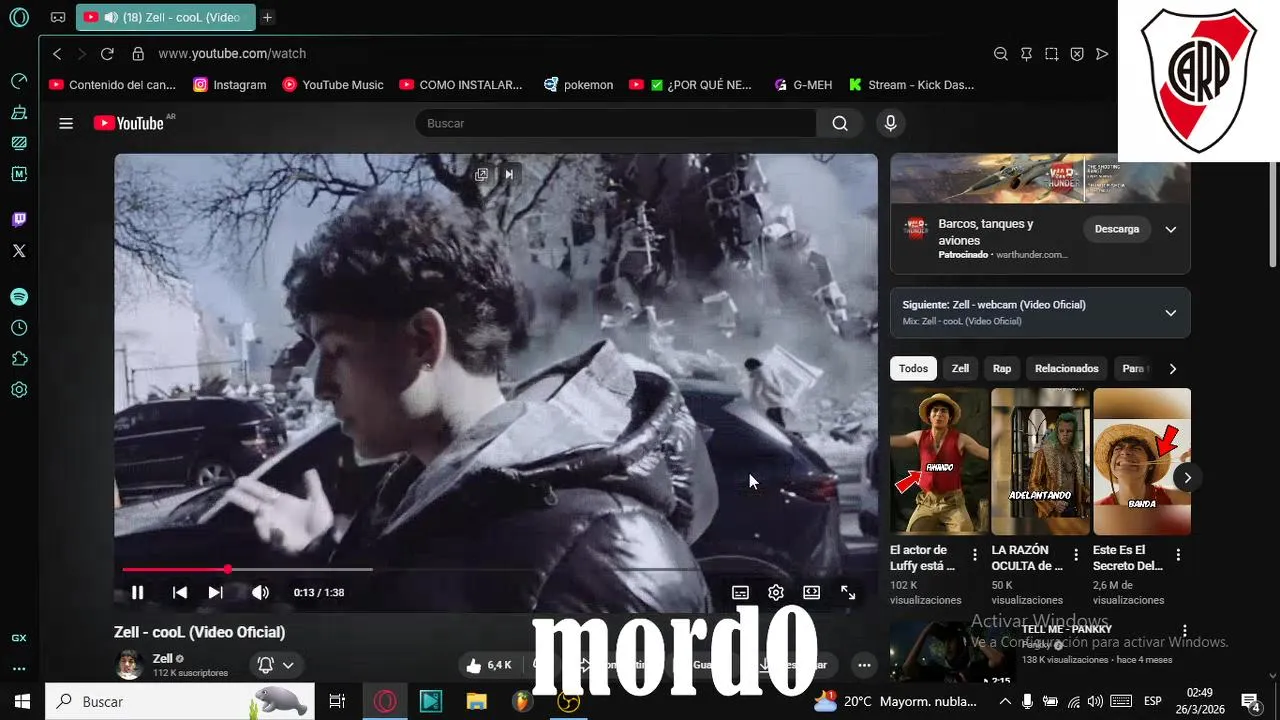1280x720 pixels.
Task: Open My Flow send icon
Action: [1102, 54]
